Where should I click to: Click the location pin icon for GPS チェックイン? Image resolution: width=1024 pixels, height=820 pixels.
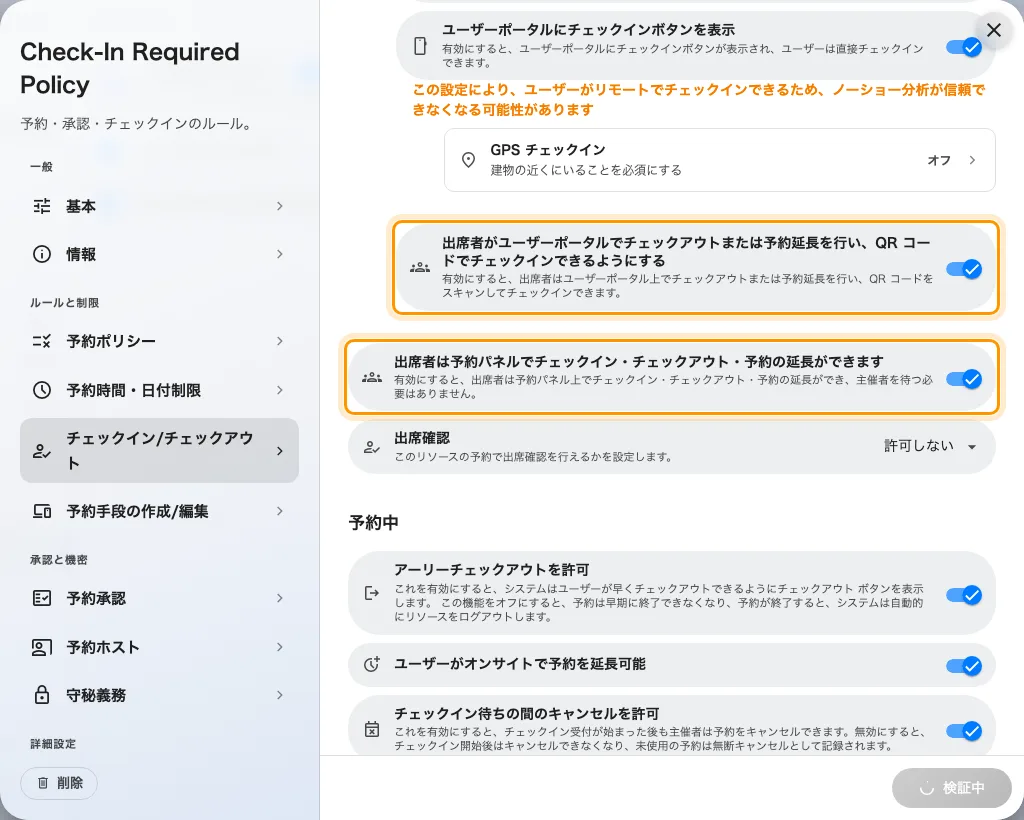click(x=468, y=160)
